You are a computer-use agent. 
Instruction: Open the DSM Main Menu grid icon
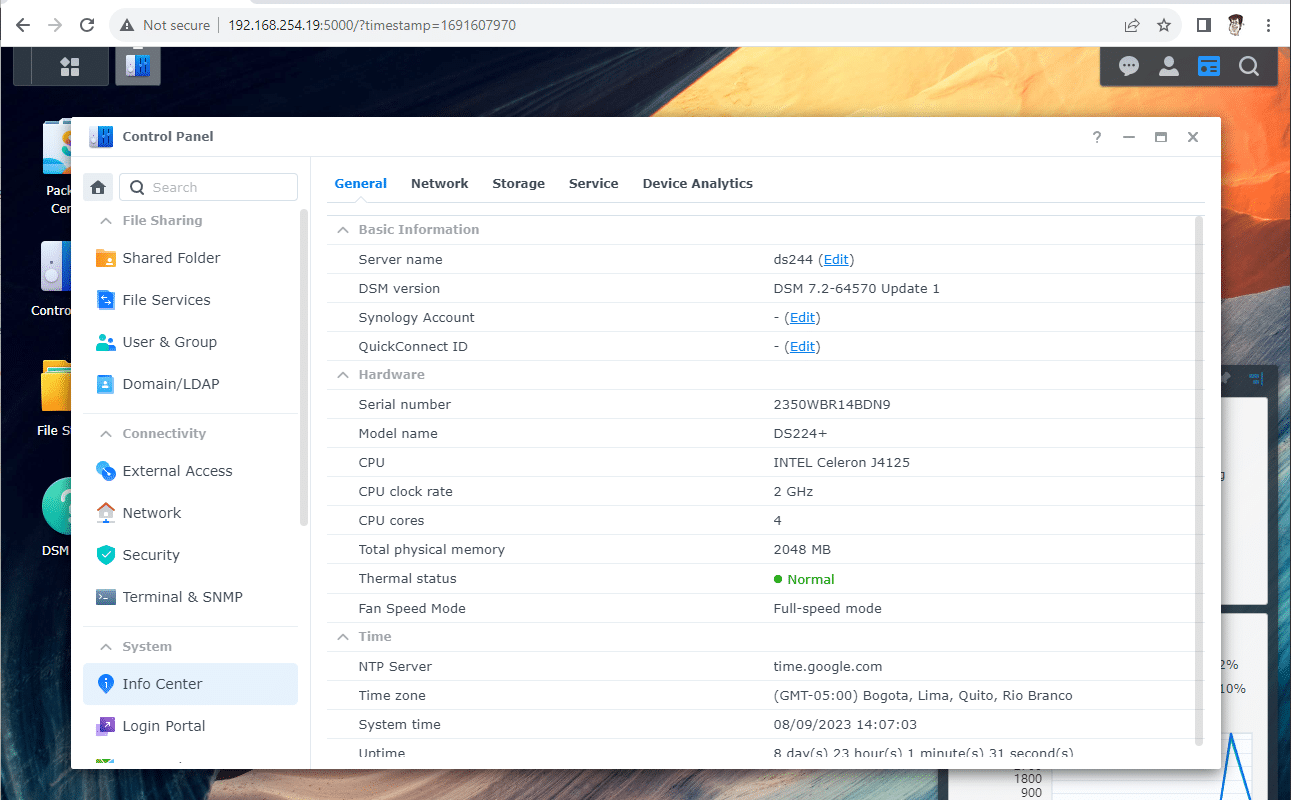[70, 67]
